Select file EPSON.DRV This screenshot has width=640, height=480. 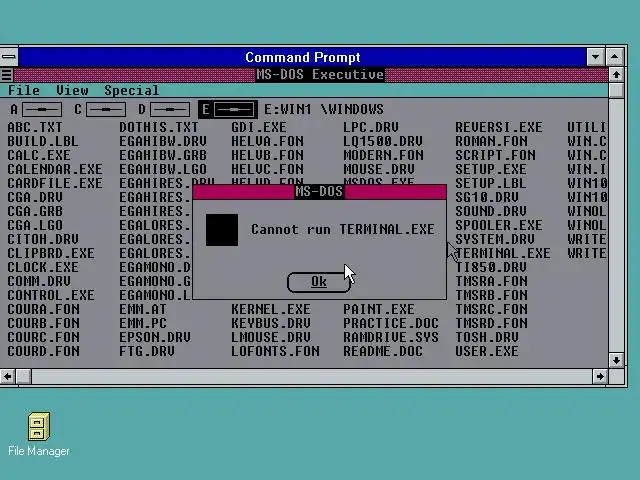coord(155,337)
